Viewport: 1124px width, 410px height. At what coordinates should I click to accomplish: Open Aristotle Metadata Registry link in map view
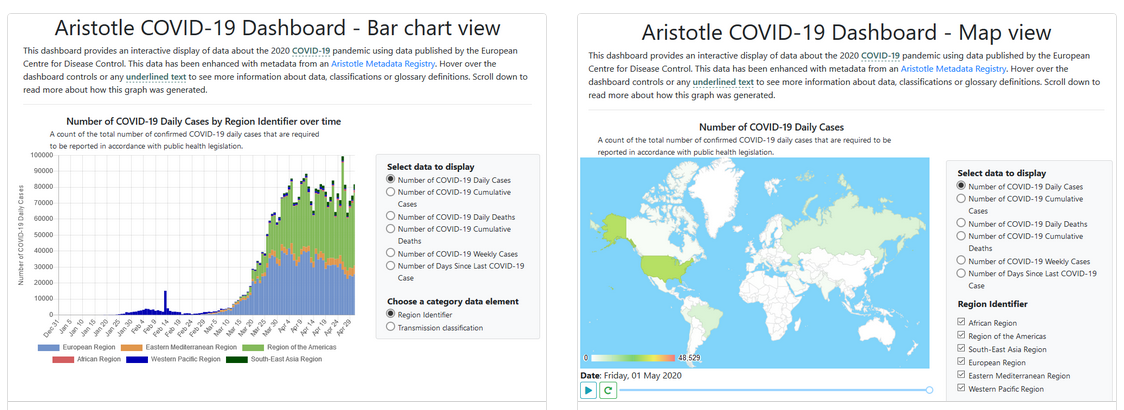tap(953, 69)
